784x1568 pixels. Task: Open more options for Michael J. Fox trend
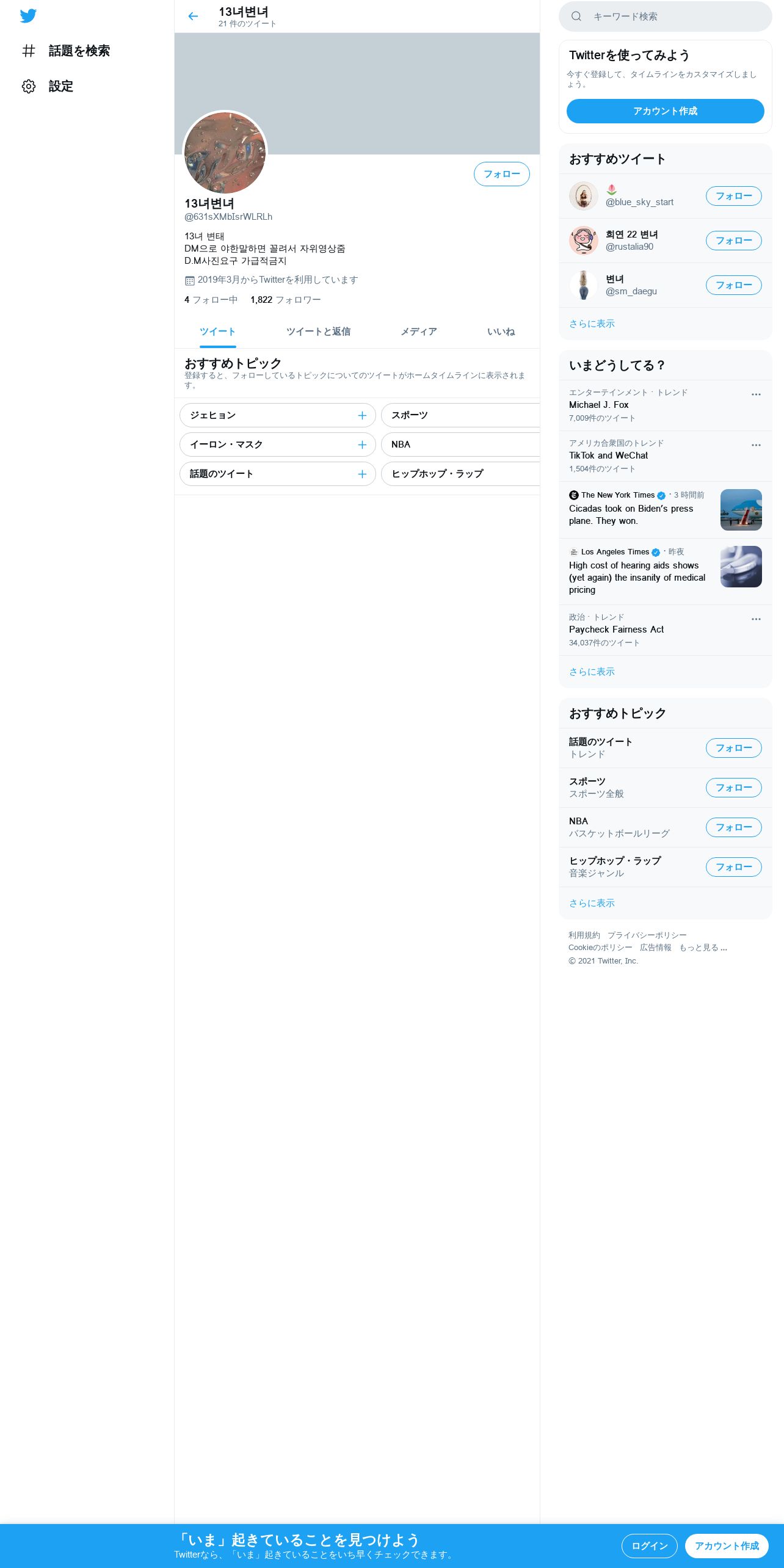[x=756, y=394]
